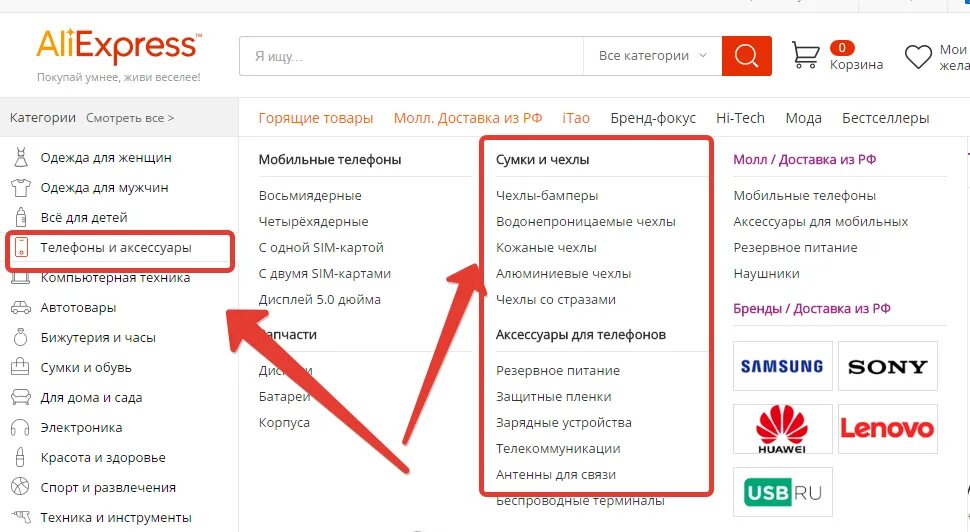Viewport: 970px width, 532px height.
Task: Click the Кожаные чехлы link
Action: 546,247
